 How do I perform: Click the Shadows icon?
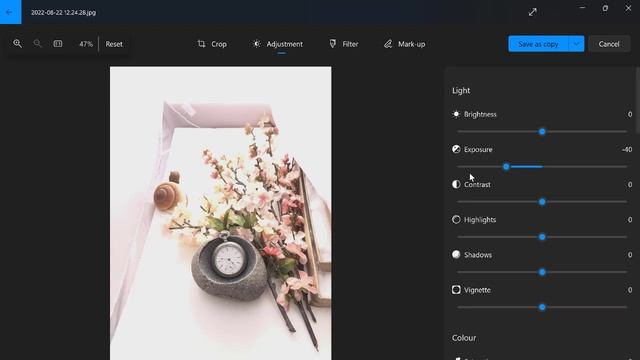point(456,255)
